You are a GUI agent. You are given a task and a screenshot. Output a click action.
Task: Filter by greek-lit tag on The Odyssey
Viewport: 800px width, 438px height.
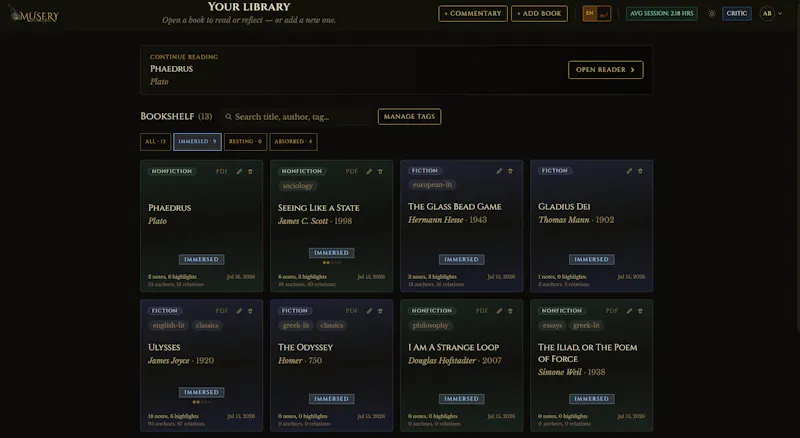296,325
